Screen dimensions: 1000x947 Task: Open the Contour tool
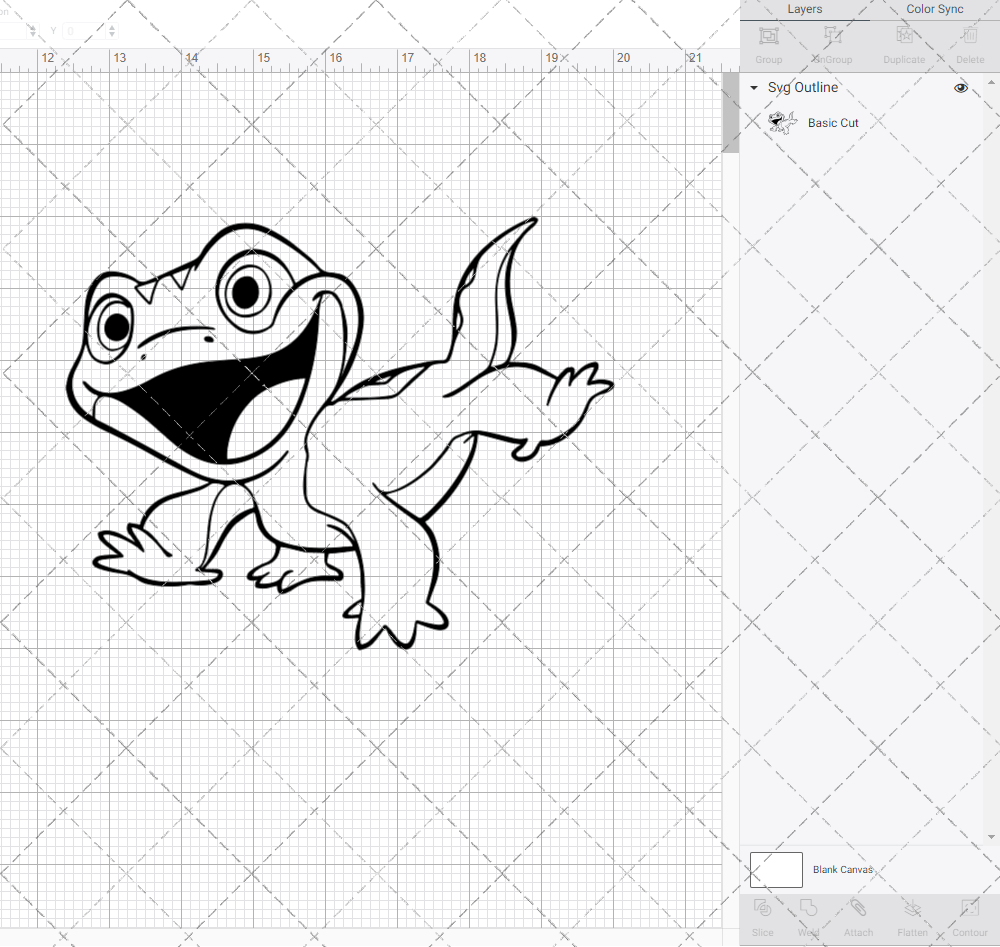(969, 909)
